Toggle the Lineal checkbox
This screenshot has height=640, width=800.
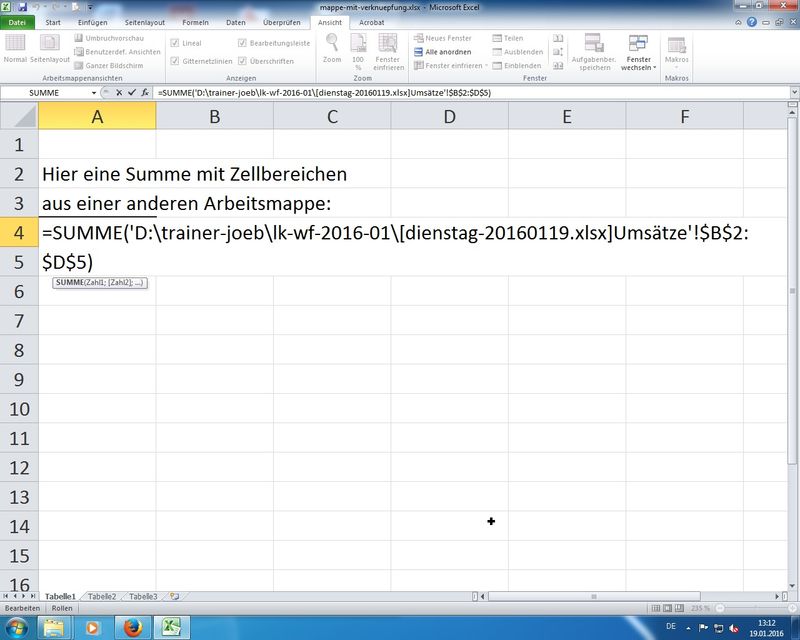coord(175,43)
